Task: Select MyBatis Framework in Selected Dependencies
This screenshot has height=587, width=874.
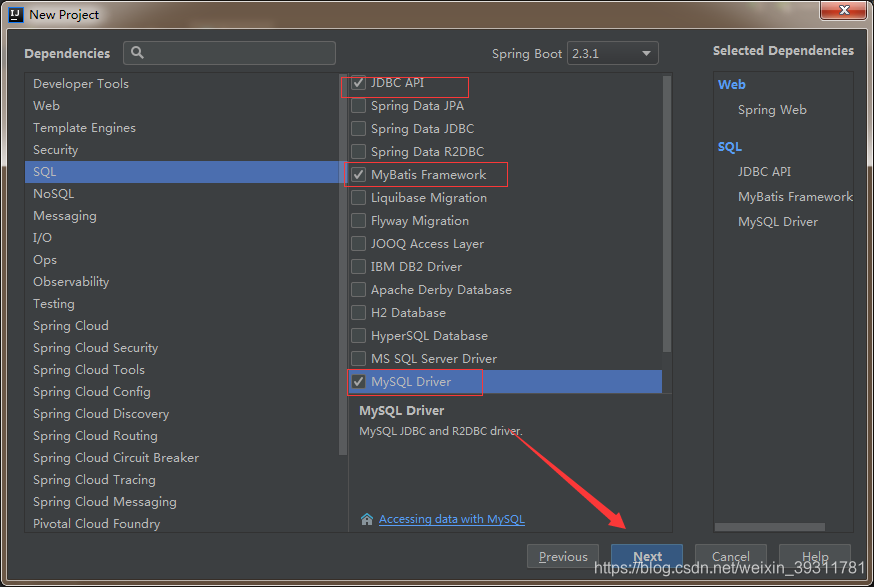Action: 795,197
